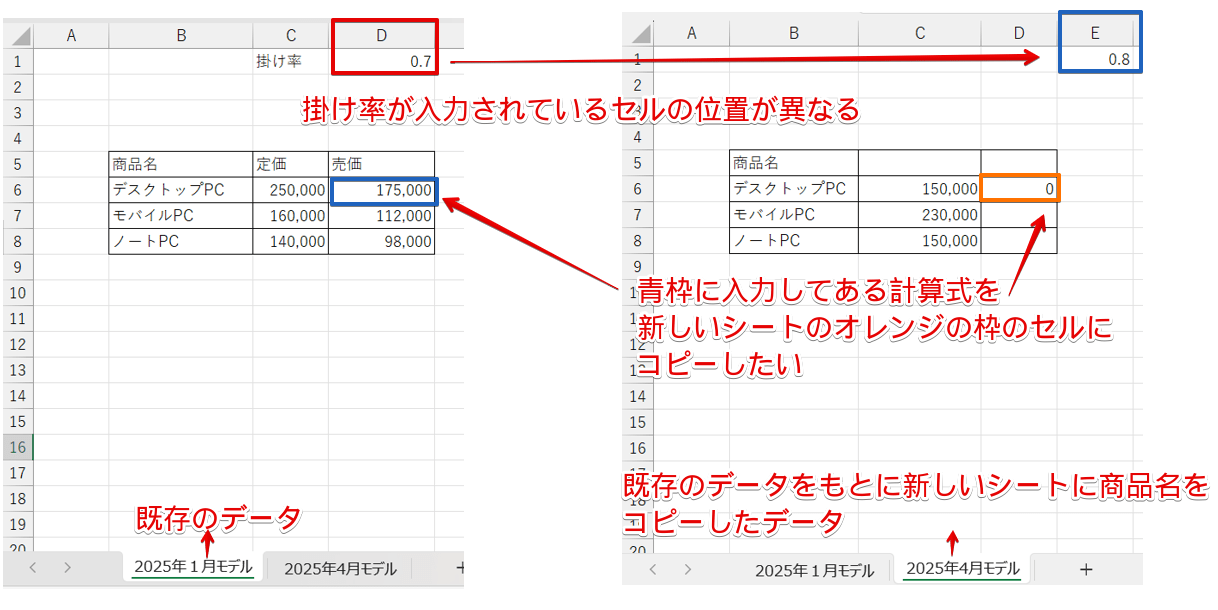
Task: Click デスクトップPC cell in left workbook
Action: (x=181, y=190)
